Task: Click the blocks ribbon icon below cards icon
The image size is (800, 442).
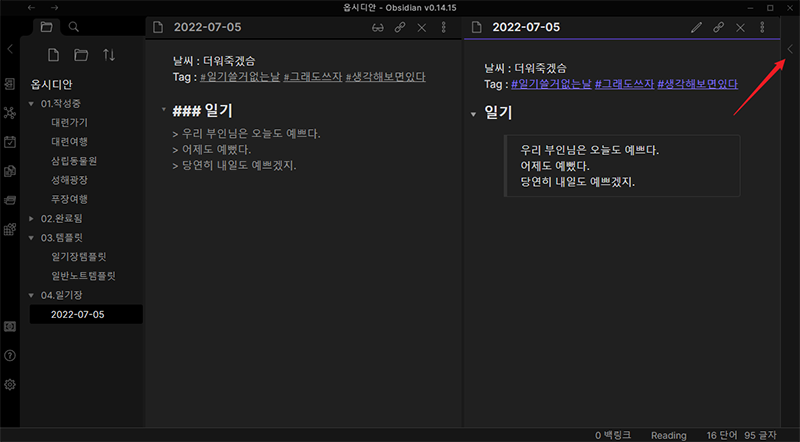Action: coord(10,229)
